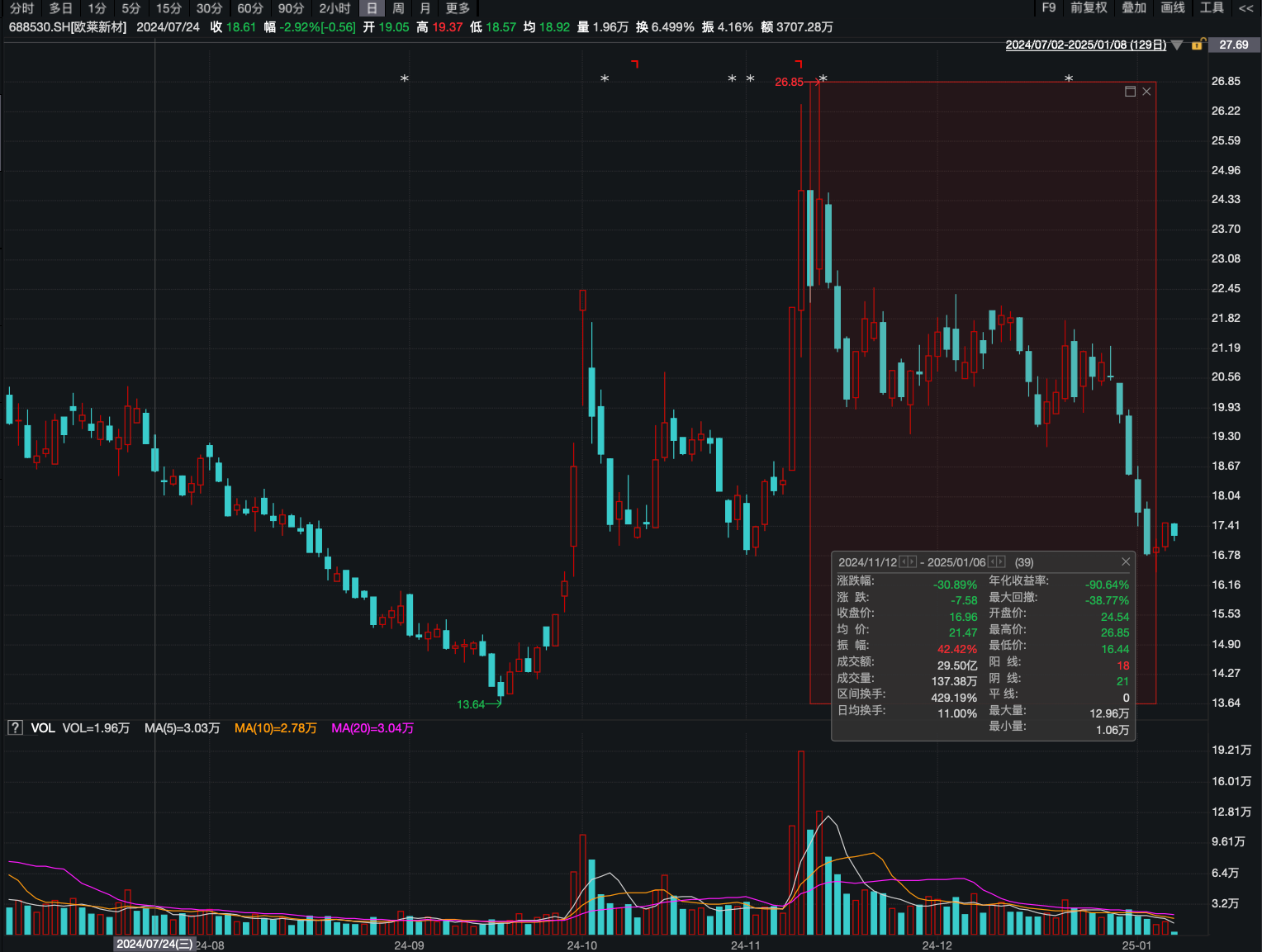Open the 前复权 adjustment option

coord(1089,7)
